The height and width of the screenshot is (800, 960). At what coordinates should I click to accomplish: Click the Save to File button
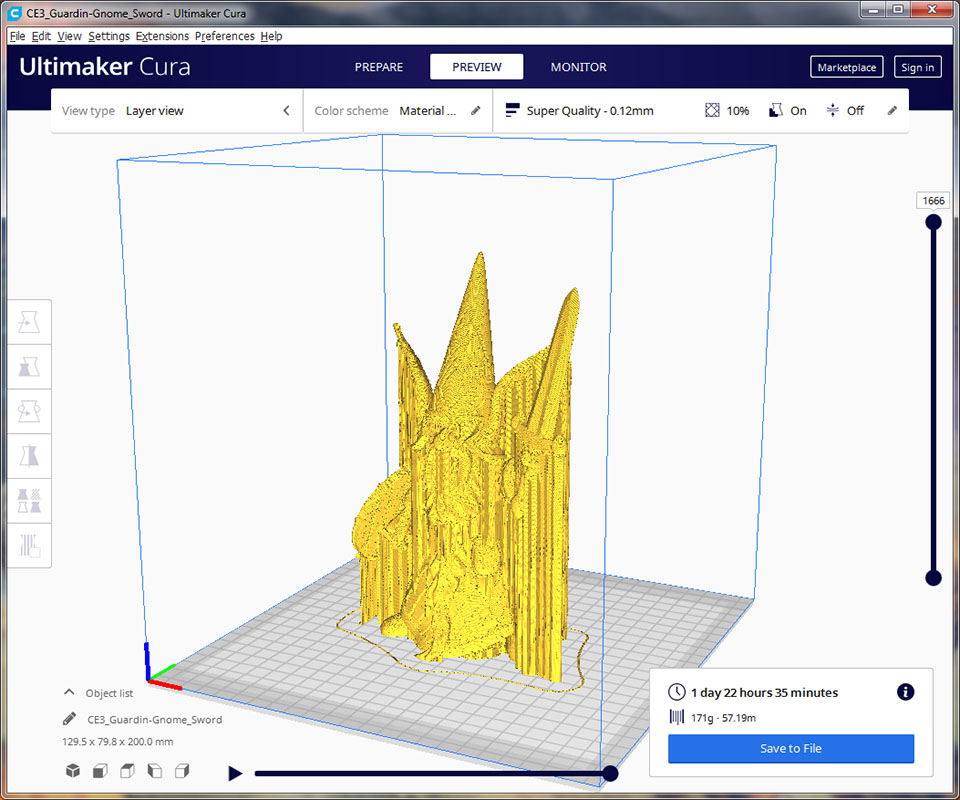[x=791, y=748]
